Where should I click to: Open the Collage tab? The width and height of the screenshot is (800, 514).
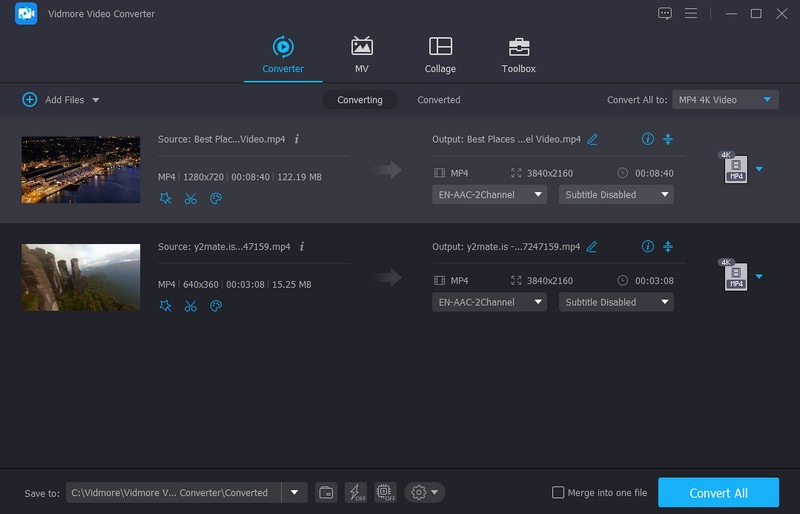(440, 55)
